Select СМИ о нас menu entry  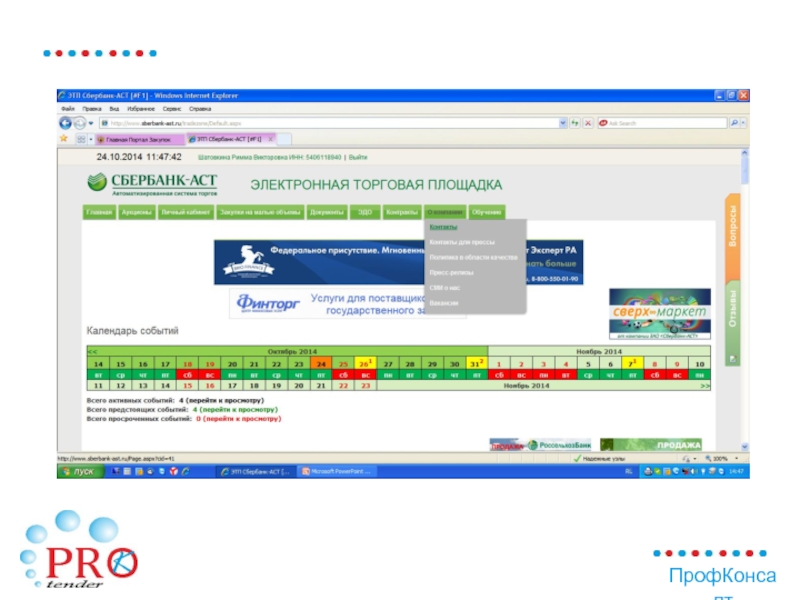[x=445, y=288]
